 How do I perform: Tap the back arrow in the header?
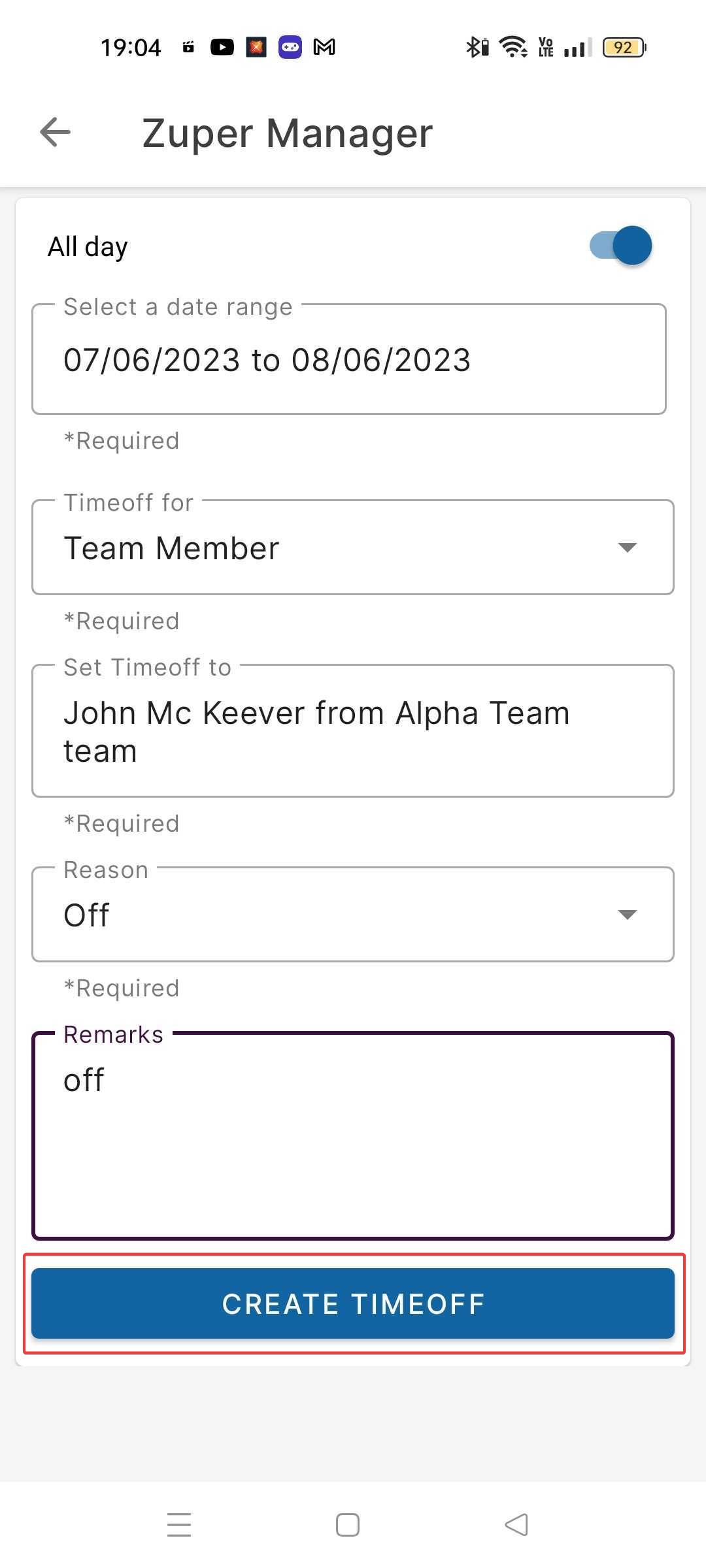pos(55,133)
